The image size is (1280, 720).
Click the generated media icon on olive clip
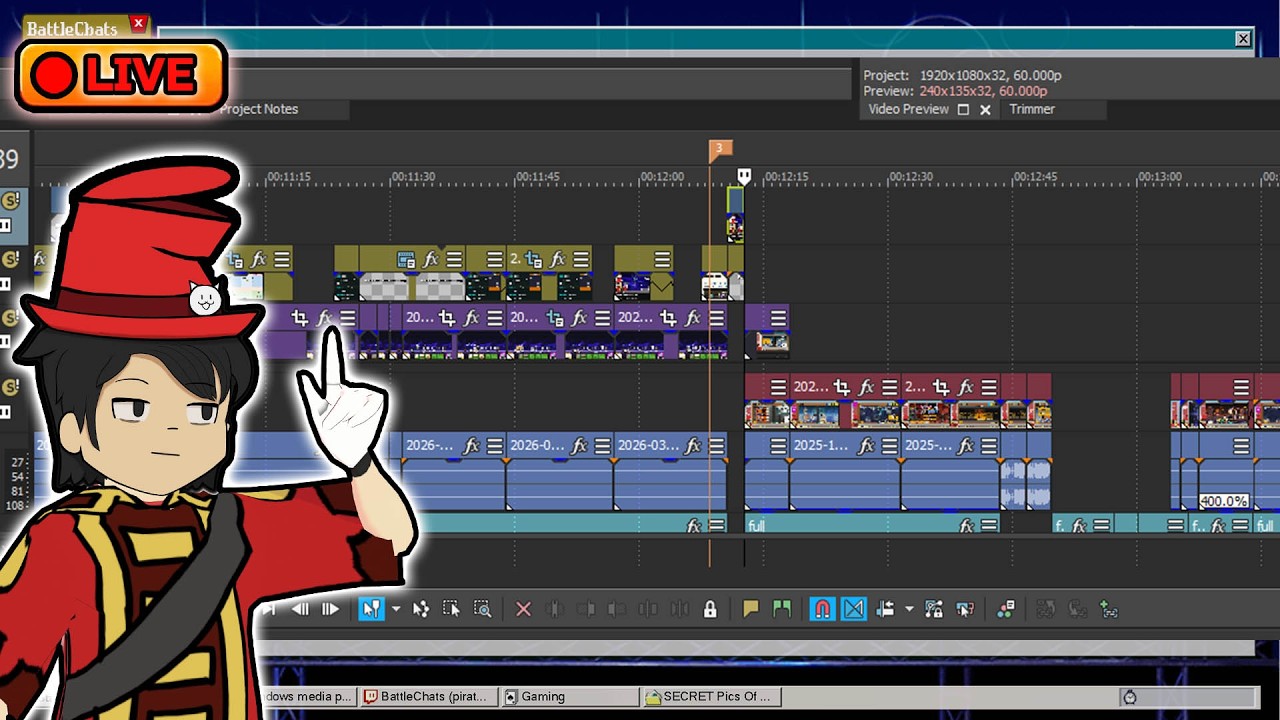click(406, 260)
